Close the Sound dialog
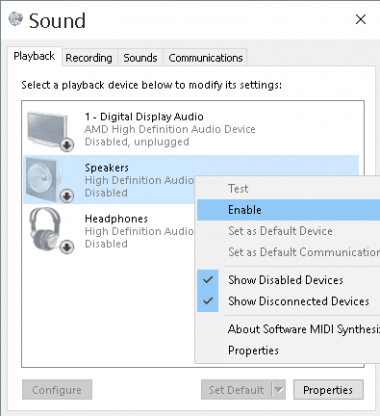The height and width of the screenshot is (416, 380). pos(361,19)
